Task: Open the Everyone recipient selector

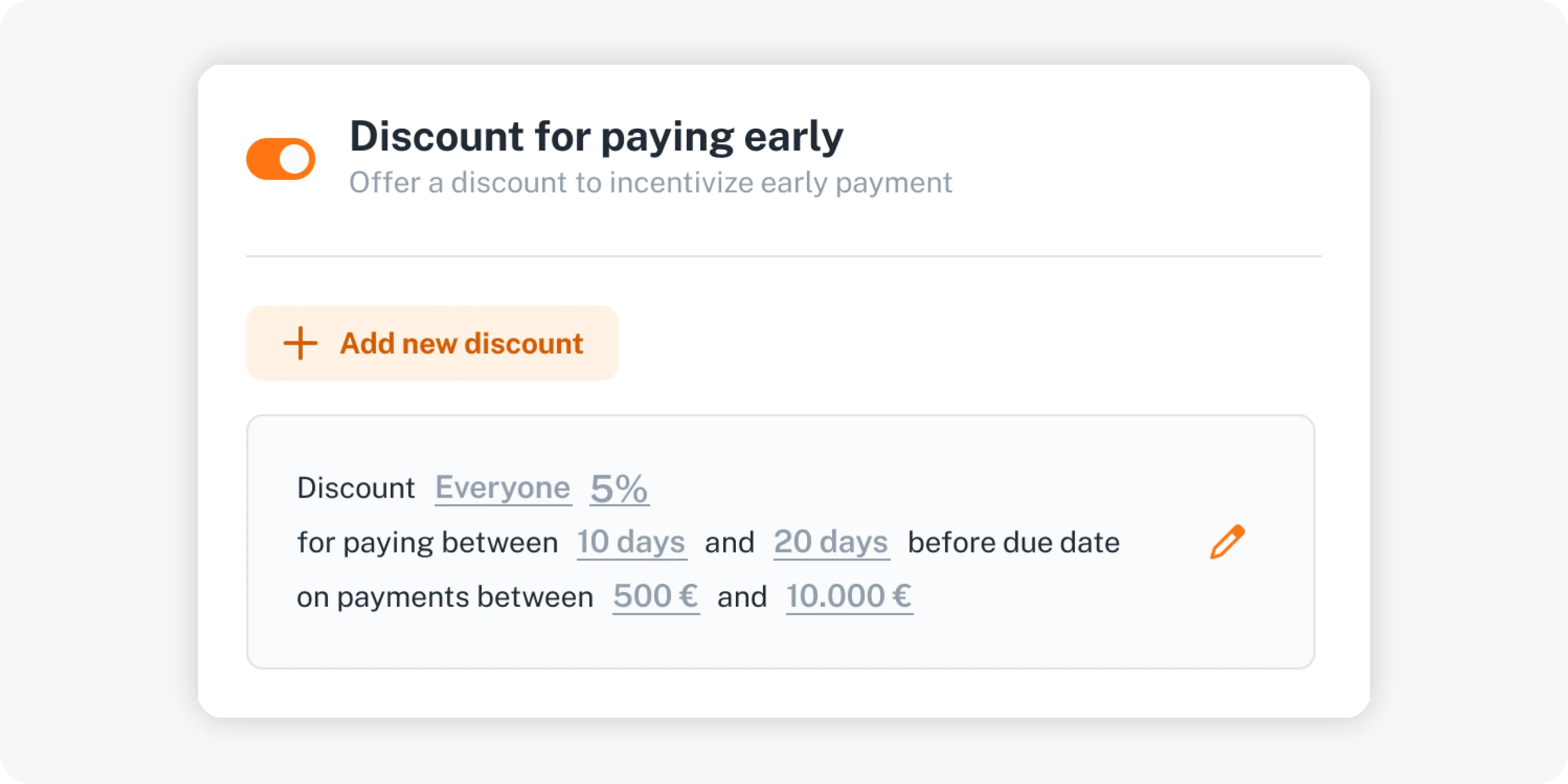Action: pos(503,488)
